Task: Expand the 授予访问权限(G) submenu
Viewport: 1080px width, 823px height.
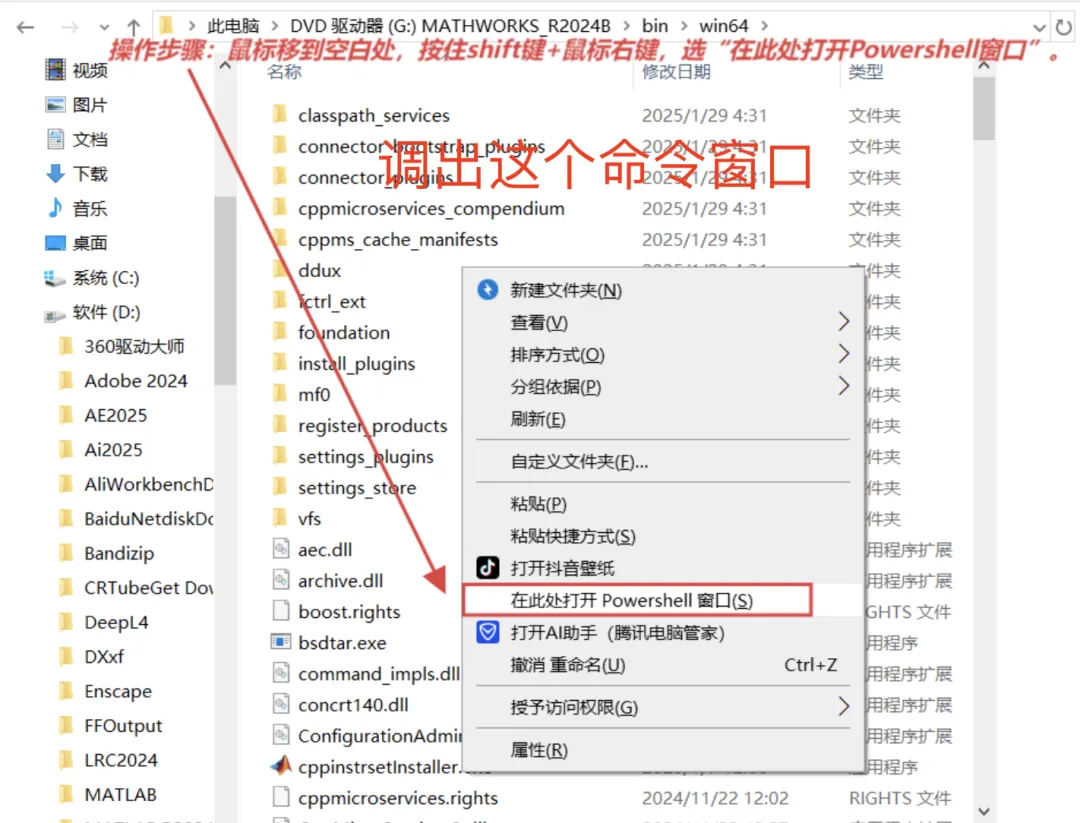Action: (x=663, y=707)
